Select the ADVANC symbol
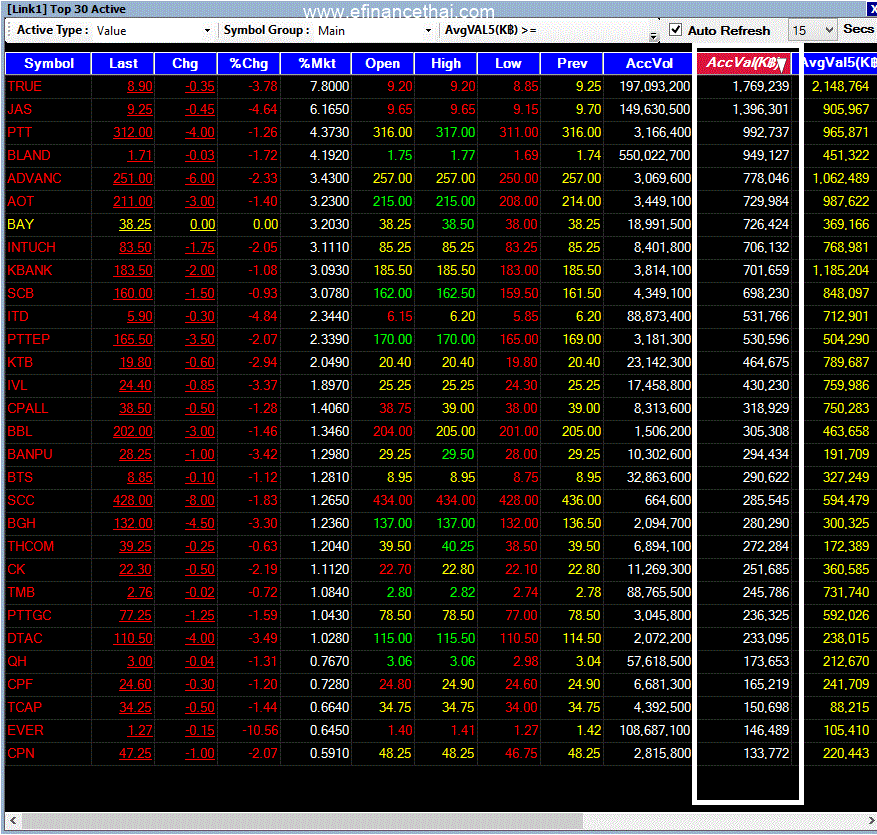Image resolution: width=877 pixels, height=835 pixels. (x=34, y=178)
